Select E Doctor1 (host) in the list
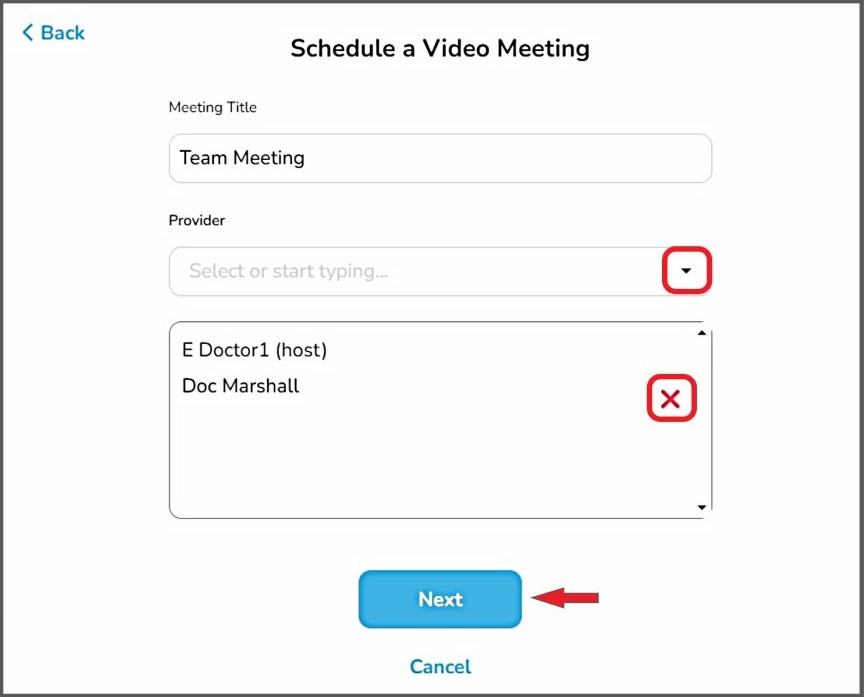This screenshot has width=864, height=697. coord(230,350)
